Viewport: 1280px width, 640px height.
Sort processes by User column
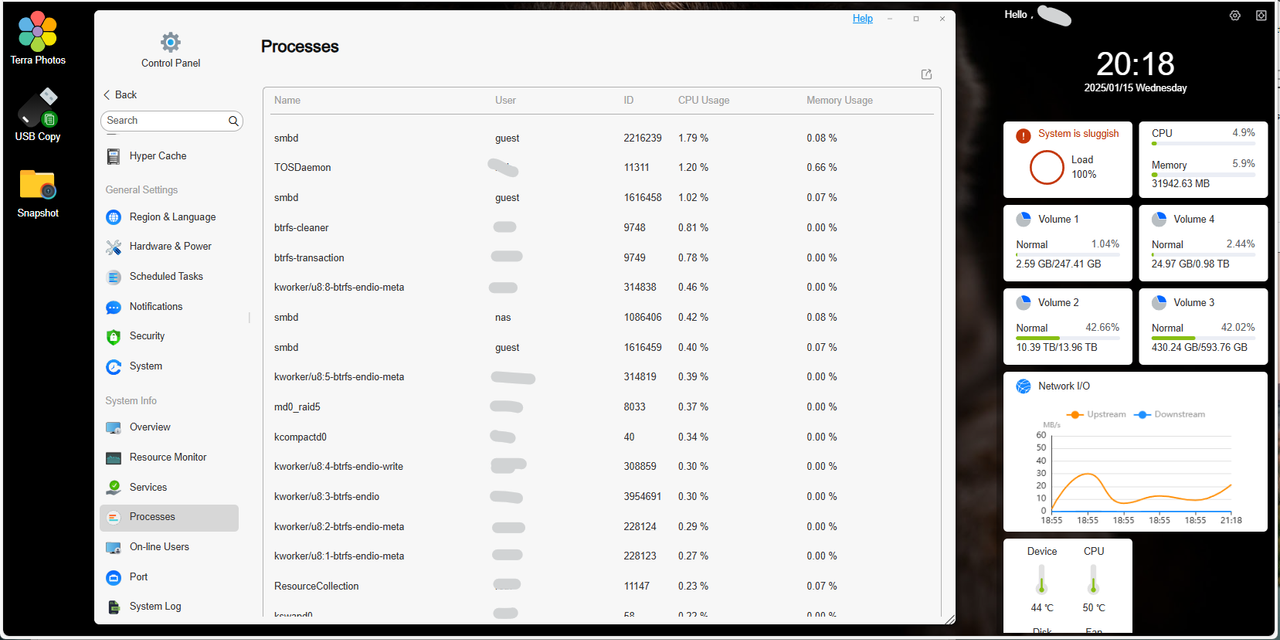tap(505, 100)
